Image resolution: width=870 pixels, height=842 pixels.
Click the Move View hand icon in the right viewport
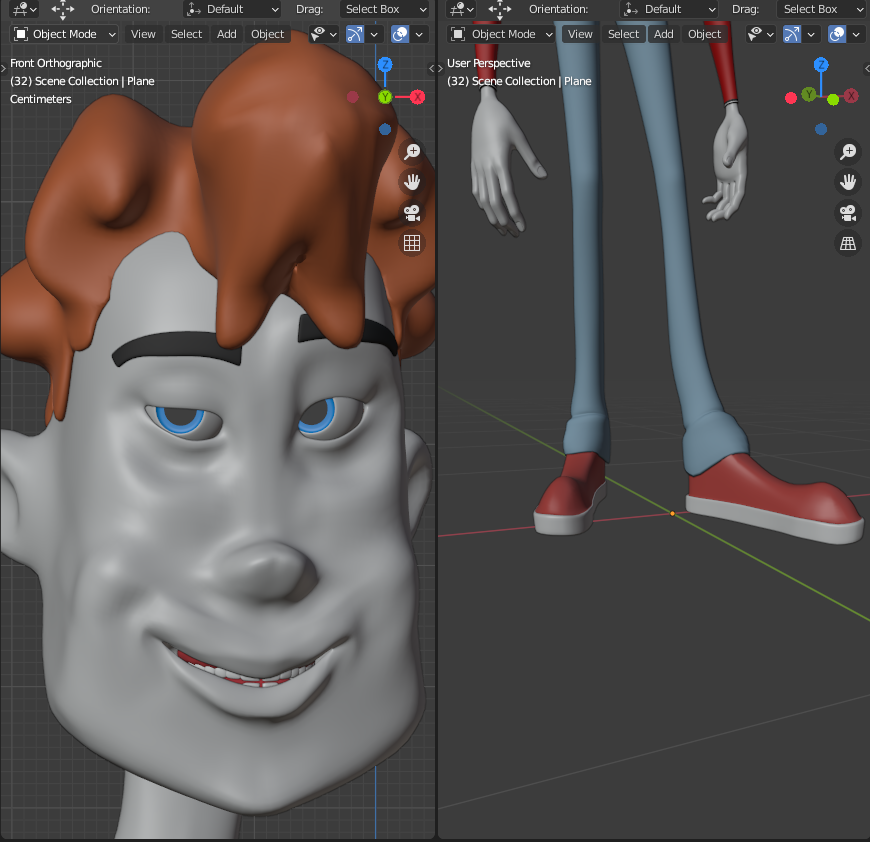coord(848,181)
